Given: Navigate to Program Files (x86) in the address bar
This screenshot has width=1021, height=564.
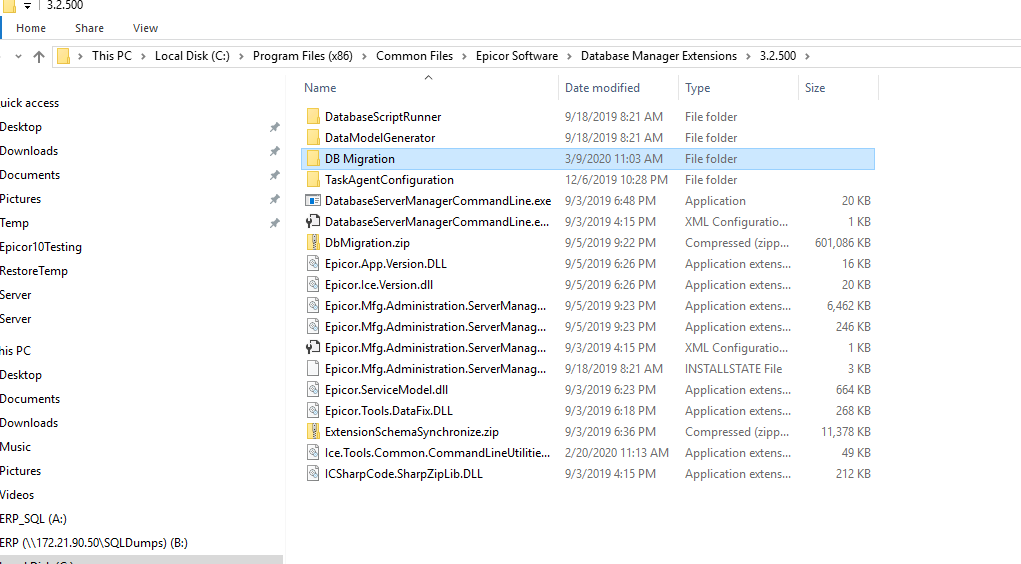Looking at the screenshot, I should (x=303, y=56).
